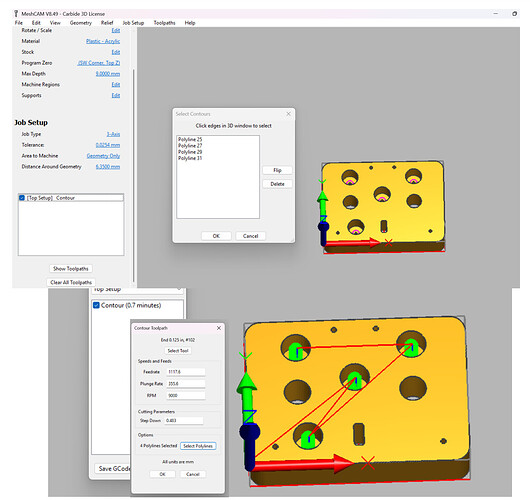The height and width of the screenshot is (500, 530).
Task: Close the Contour Toolpath dialog
Action: [x=219, y=328]
